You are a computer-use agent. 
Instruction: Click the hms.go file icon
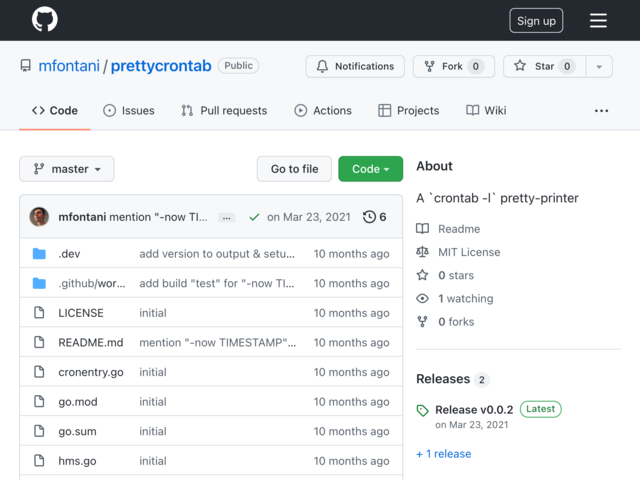39,461
